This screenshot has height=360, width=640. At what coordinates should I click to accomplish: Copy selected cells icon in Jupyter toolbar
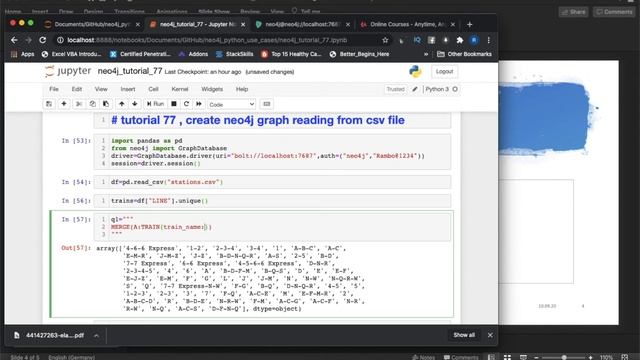point(93,104)
